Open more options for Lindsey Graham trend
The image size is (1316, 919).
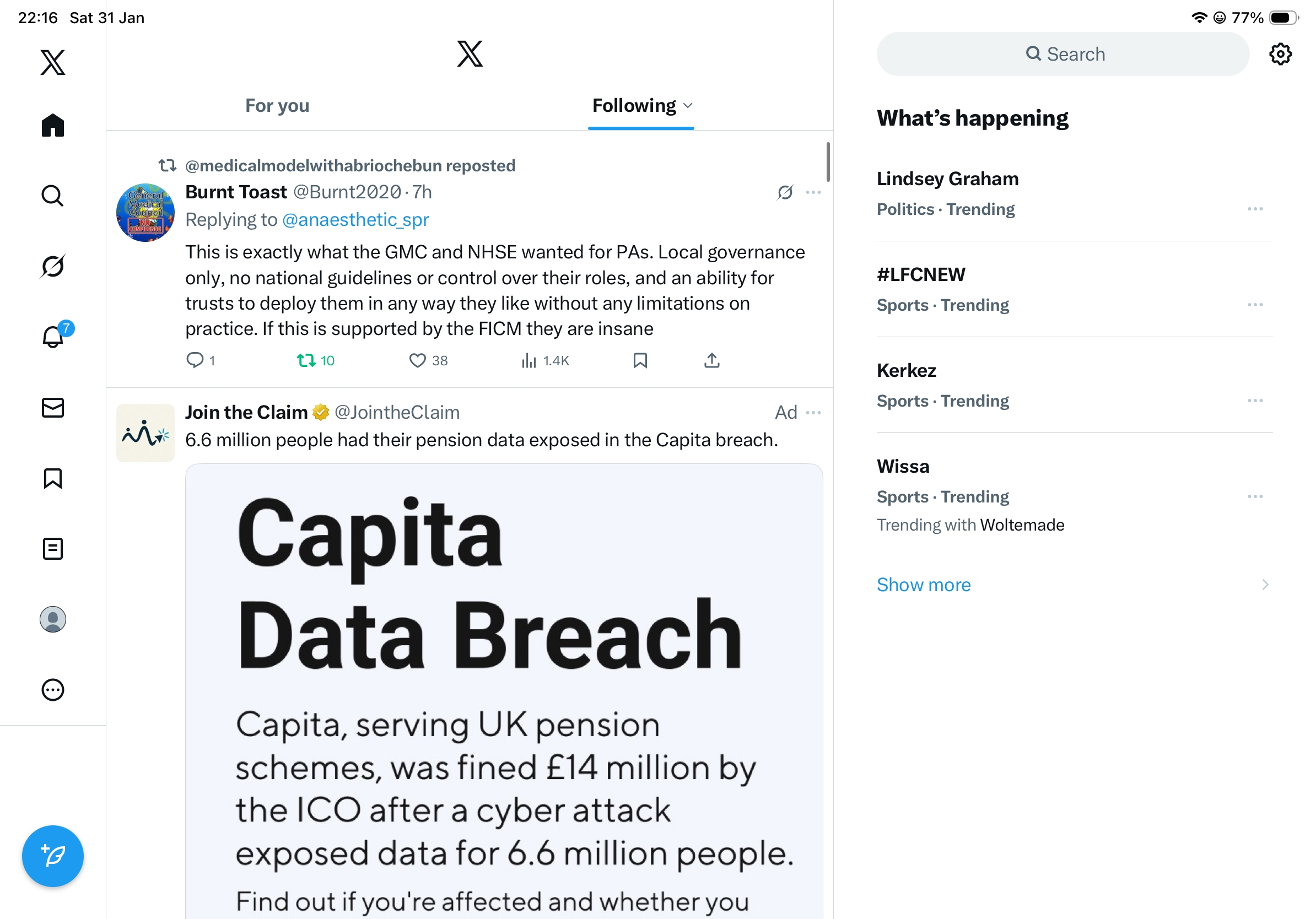pos(1255,209)
